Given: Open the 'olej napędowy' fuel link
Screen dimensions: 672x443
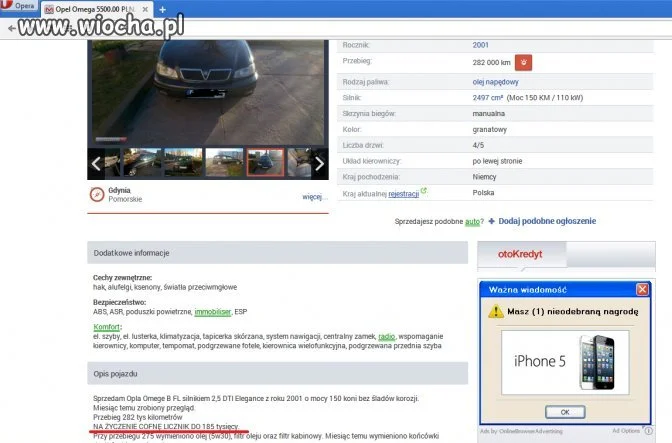Looking at the screenshot, I should point(495,82).
